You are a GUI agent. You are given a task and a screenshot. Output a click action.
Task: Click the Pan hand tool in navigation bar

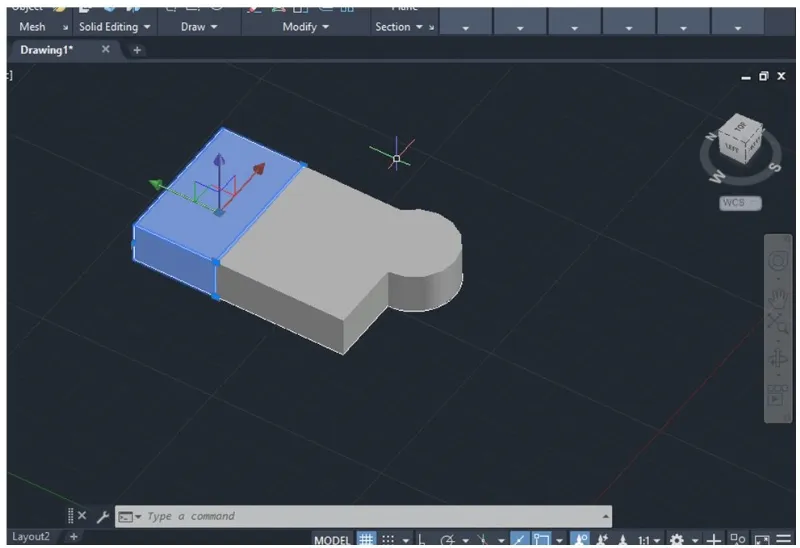pyautogui.click(x=777, y=297)
